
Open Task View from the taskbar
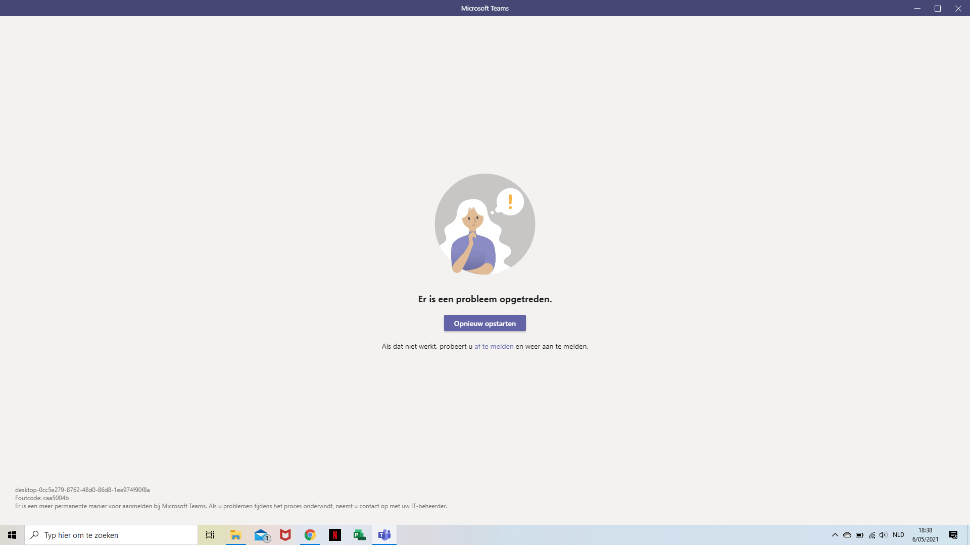[x=210, y=534]
